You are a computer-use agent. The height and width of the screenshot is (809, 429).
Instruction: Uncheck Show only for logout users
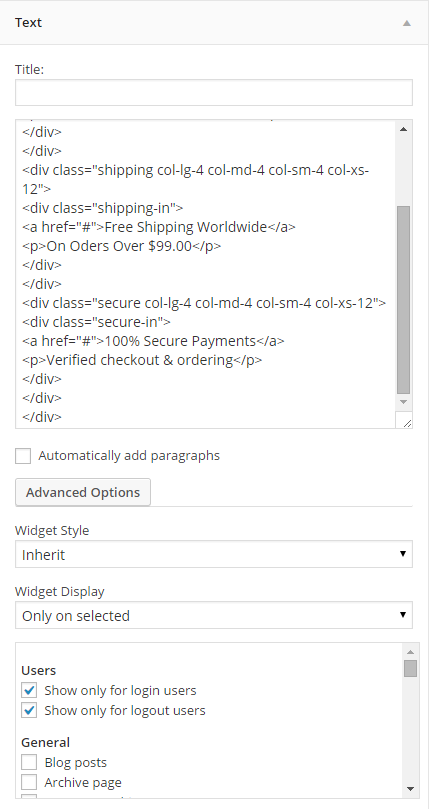(x=29, y=710)
